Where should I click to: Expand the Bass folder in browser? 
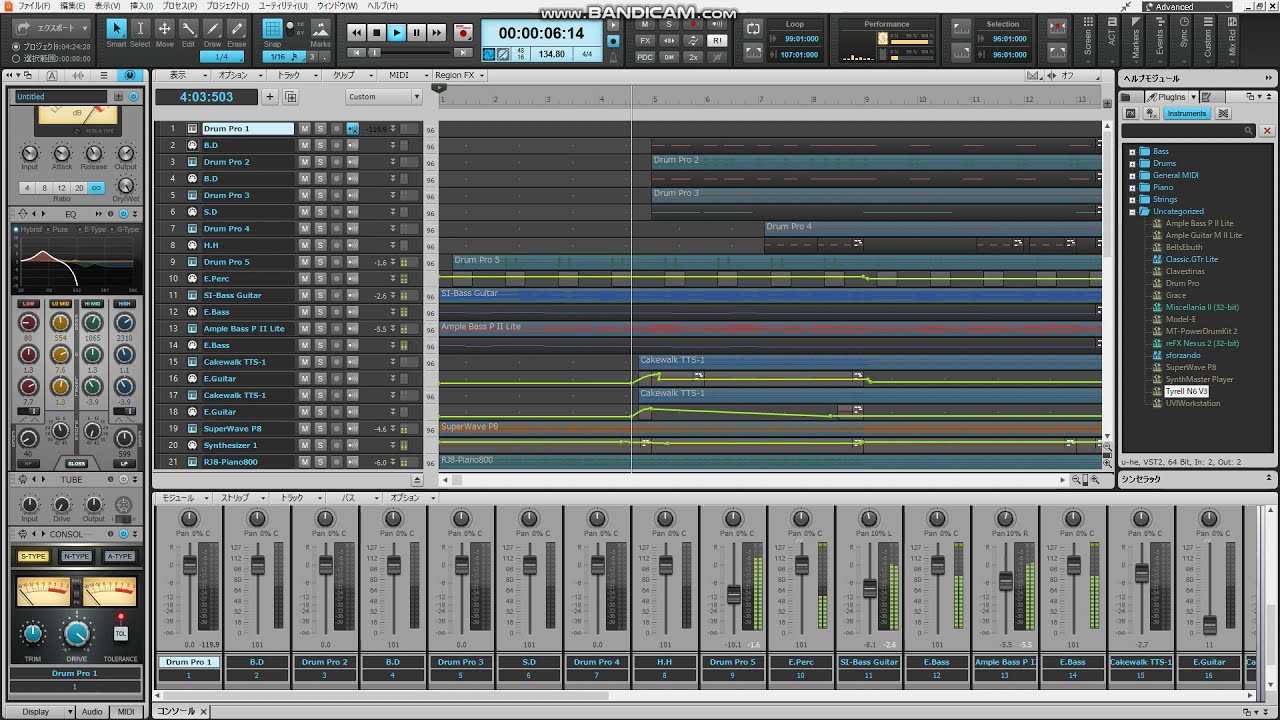pos(1132,152)
